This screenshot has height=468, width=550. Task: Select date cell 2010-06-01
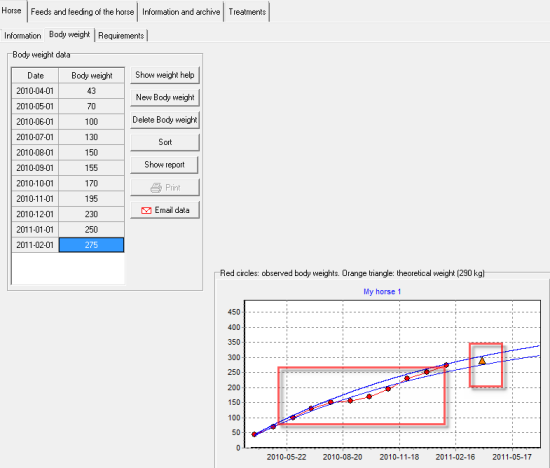coord(35,122)
